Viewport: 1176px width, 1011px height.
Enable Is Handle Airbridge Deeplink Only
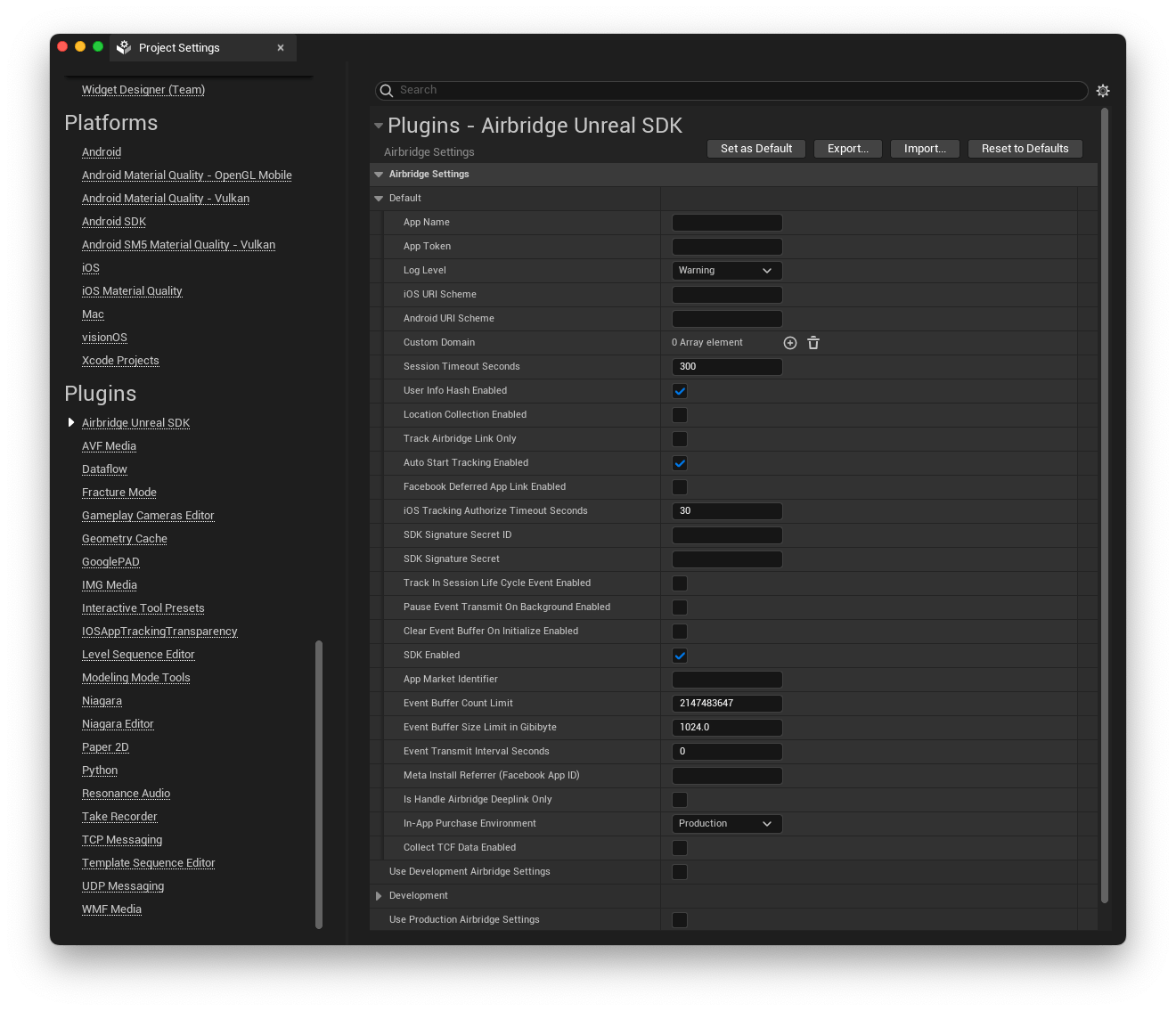click(x=680, y=800)
